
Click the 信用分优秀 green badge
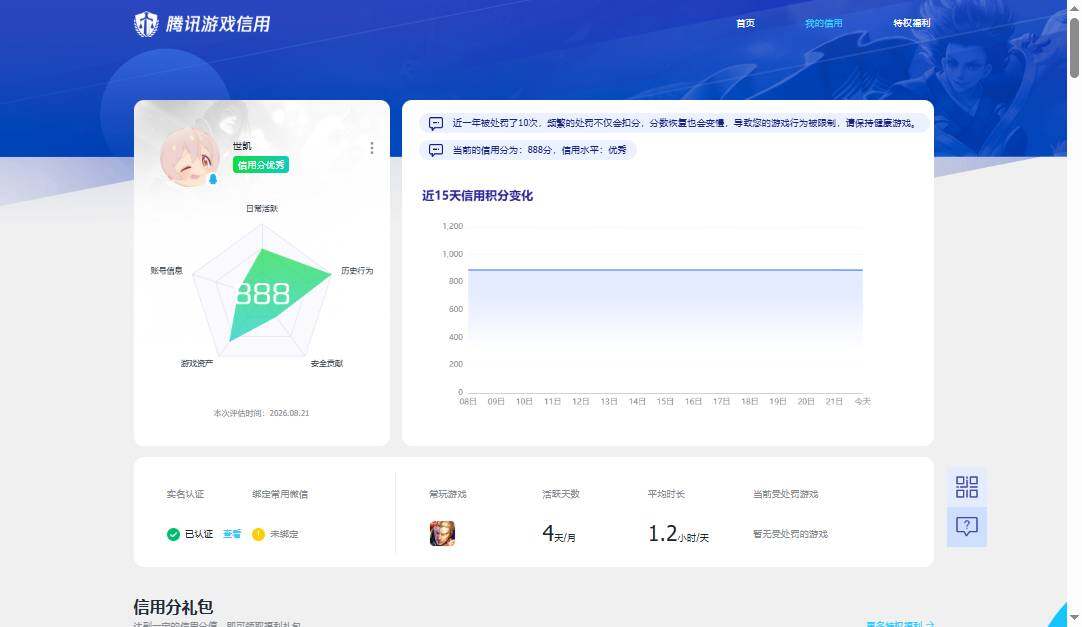click(261, 165)
